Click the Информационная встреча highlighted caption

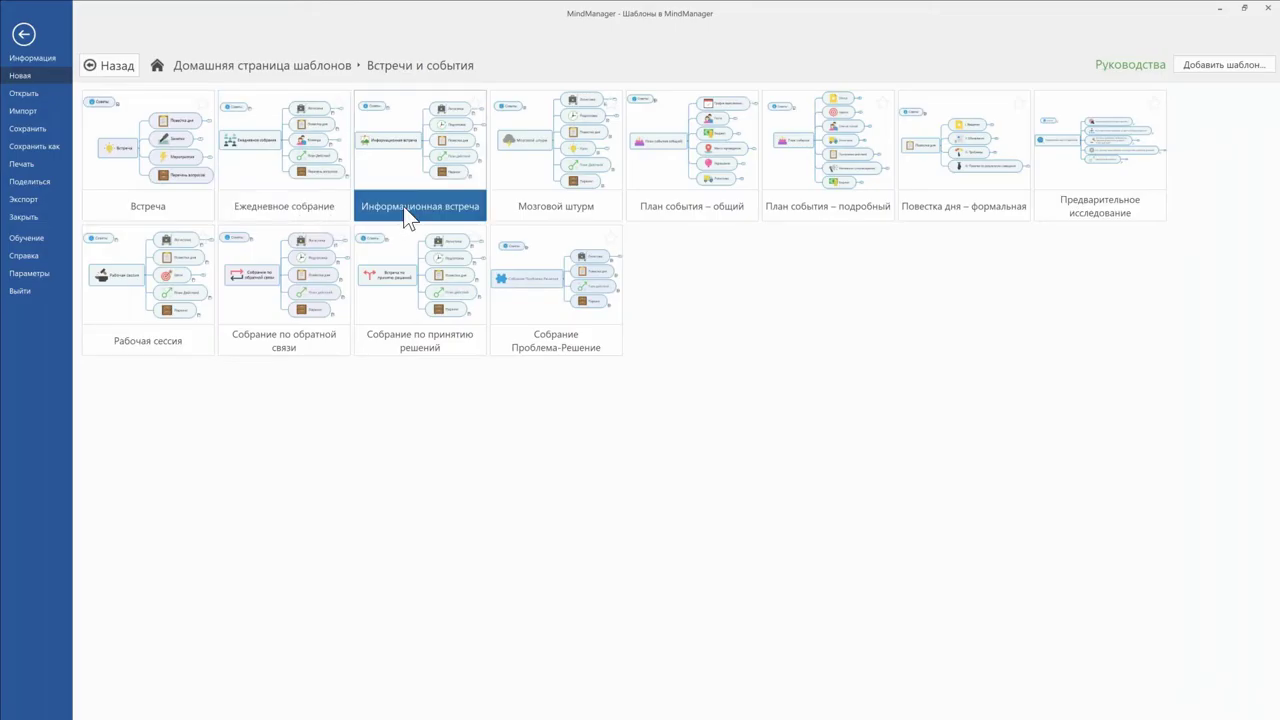[x=420, y=206]
